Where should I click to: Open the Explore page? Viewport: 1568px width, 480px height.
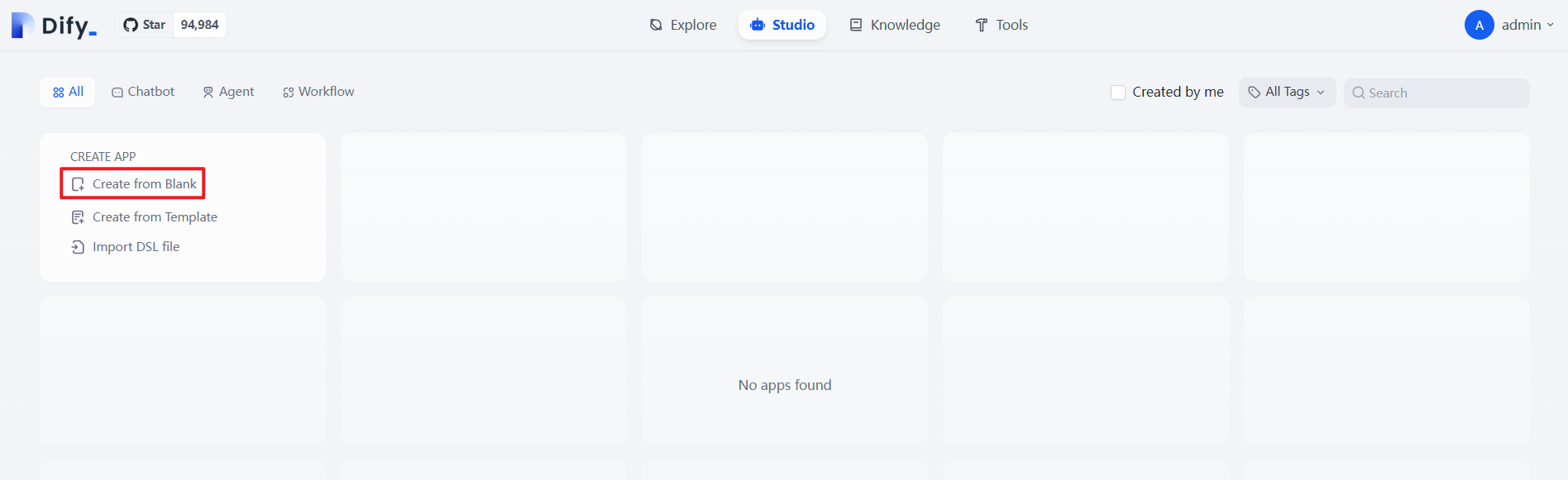tap(683, 25)
